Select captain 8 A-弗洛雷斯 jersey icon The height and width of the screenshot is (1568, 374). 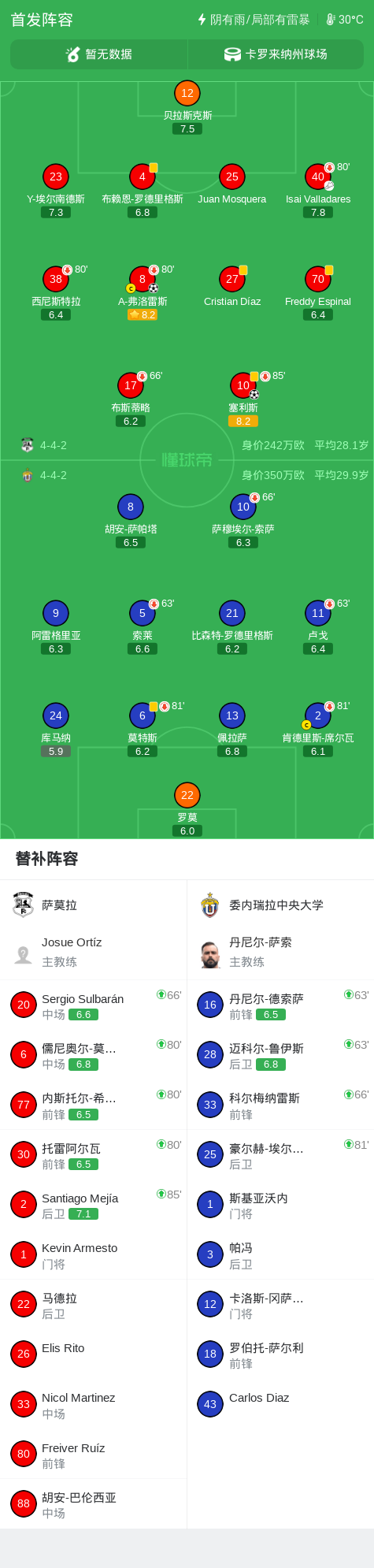tap(143, 279)
